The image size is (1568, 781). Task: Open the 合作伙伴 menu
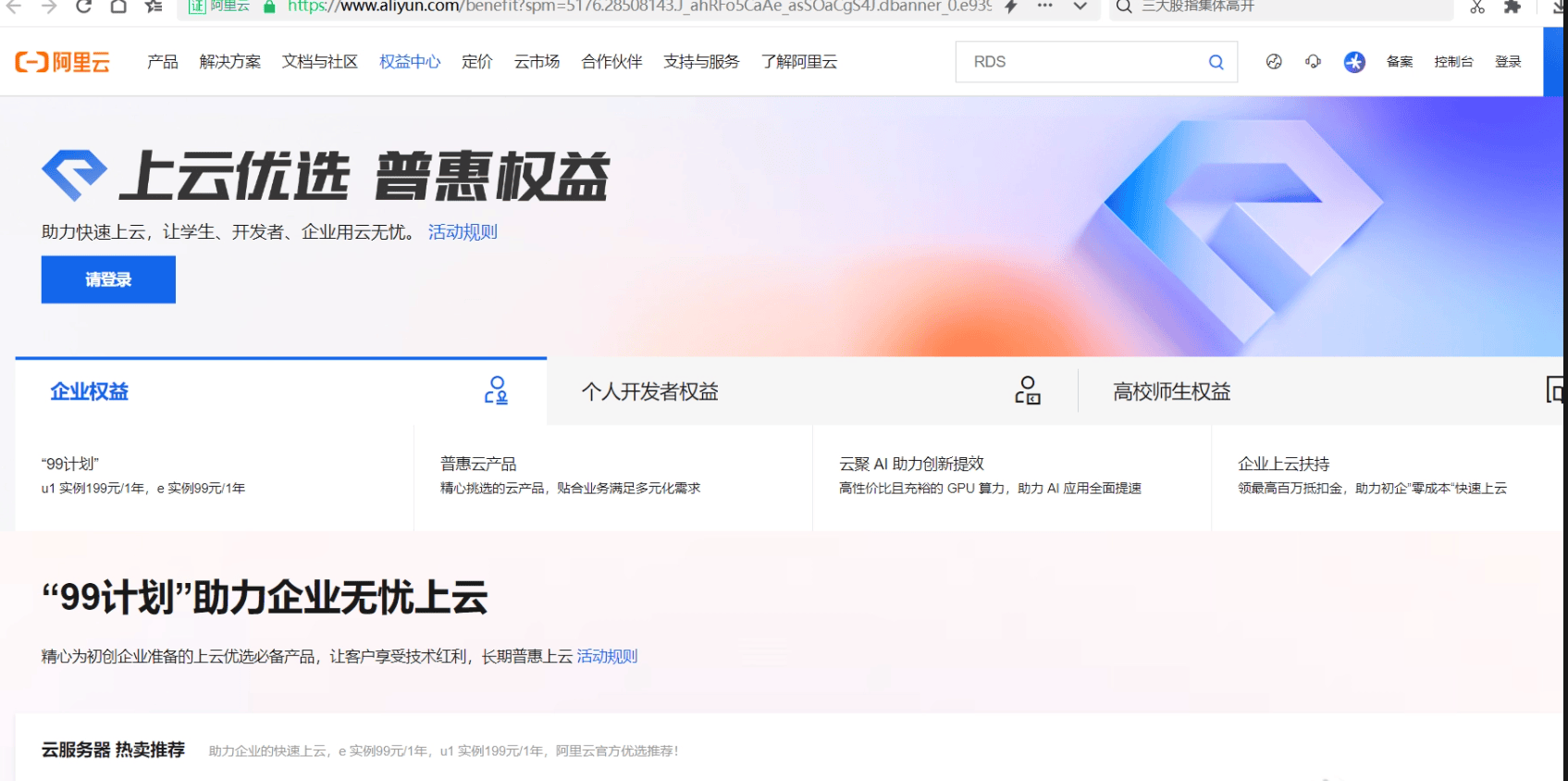pyautogui.click(x=611, y=62)
